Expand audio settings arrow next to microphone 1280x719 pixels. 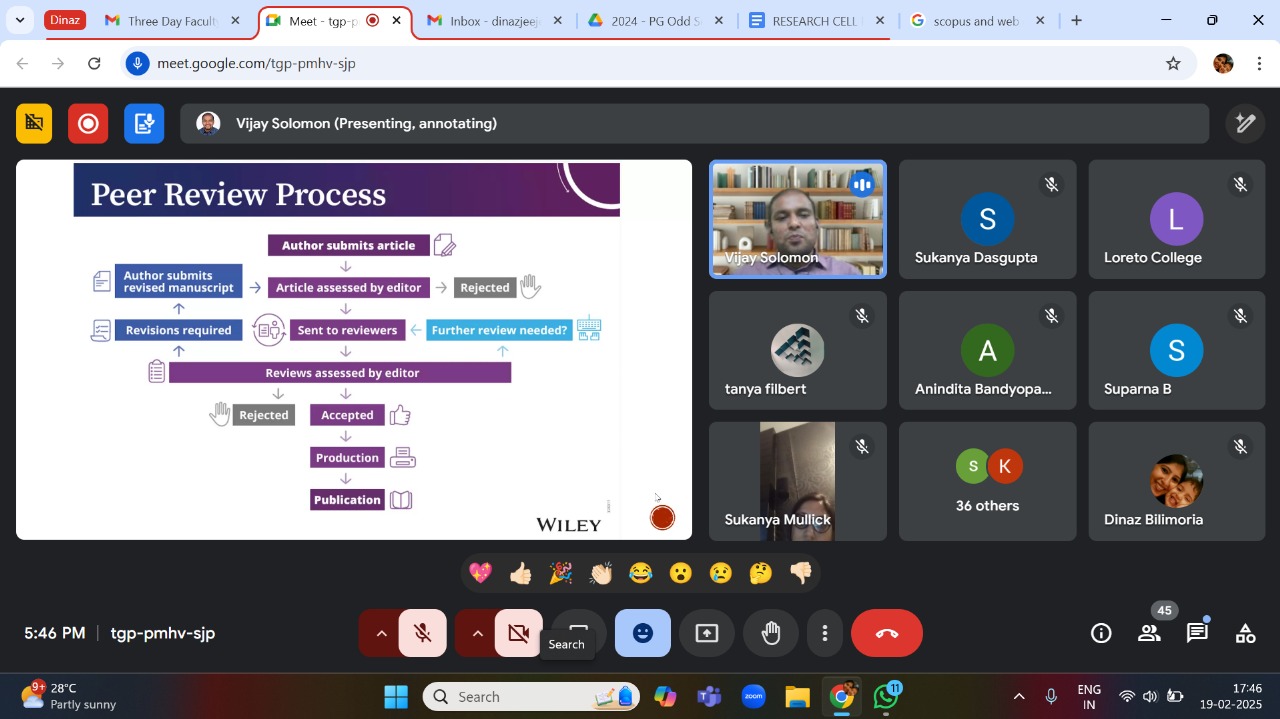pyautogui.click(x=380, y=633)
